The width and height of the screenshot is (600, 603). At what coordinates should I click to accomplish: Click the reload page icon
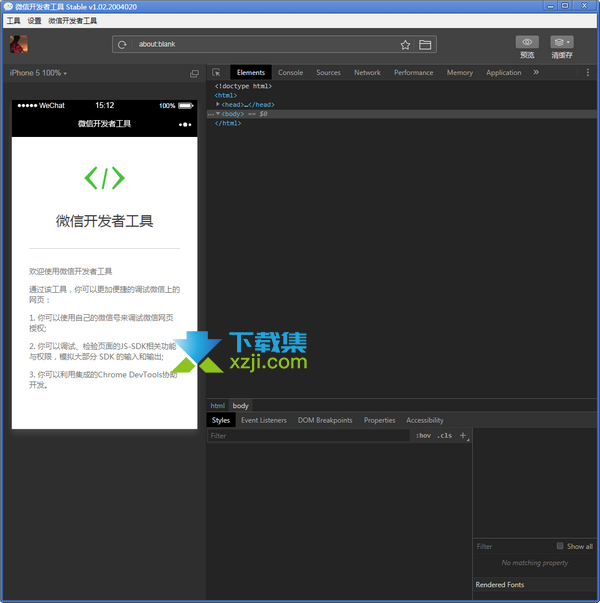122,45
